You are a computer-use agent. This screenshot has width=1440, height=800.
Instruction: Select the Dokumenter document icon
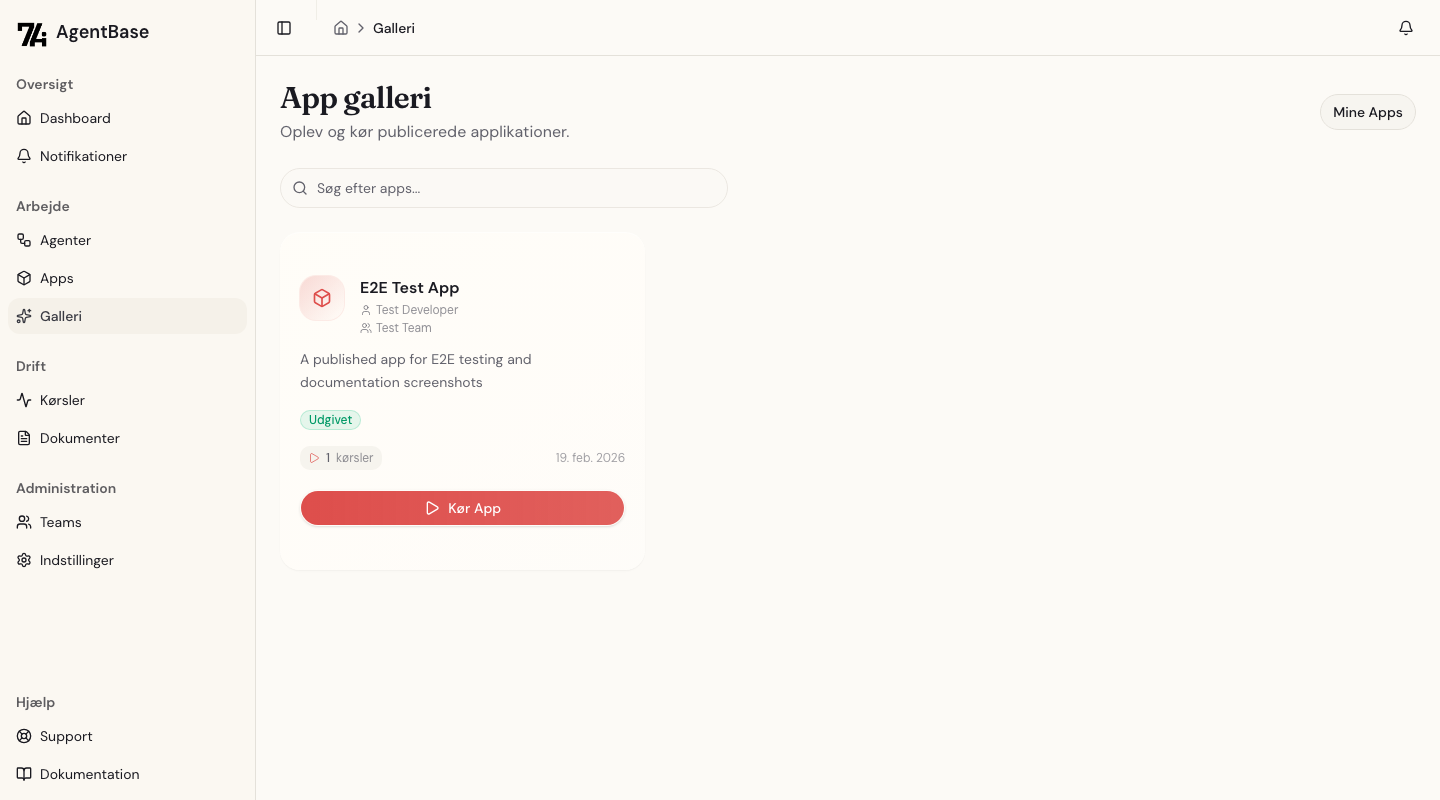pyautogui.click(x=23, y=438)
